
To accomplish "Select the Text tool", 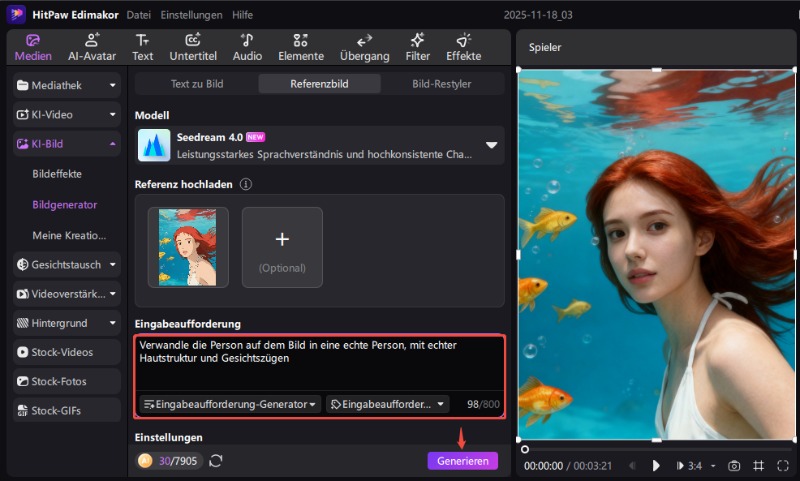I will [142, 47].
